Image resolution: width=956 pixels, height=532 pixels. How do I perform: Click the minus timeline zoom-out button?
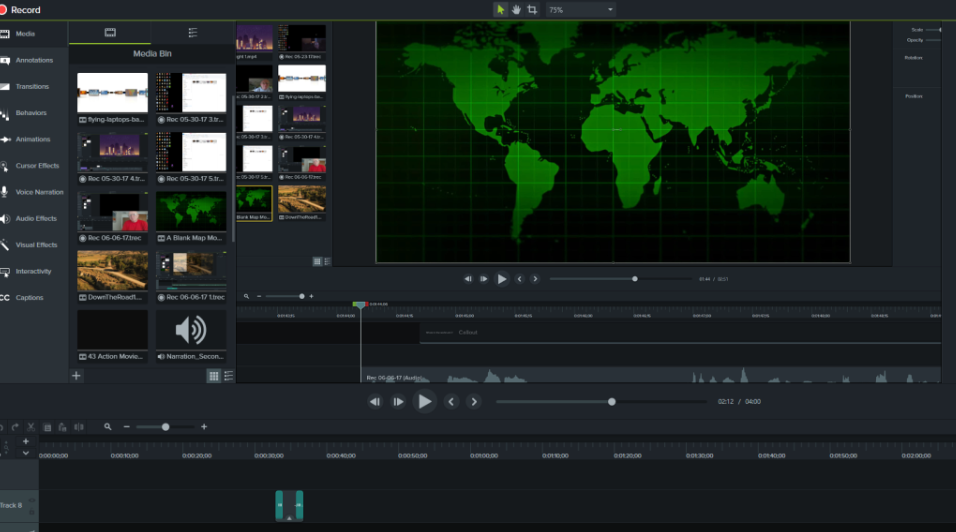[x=126, y=427]
